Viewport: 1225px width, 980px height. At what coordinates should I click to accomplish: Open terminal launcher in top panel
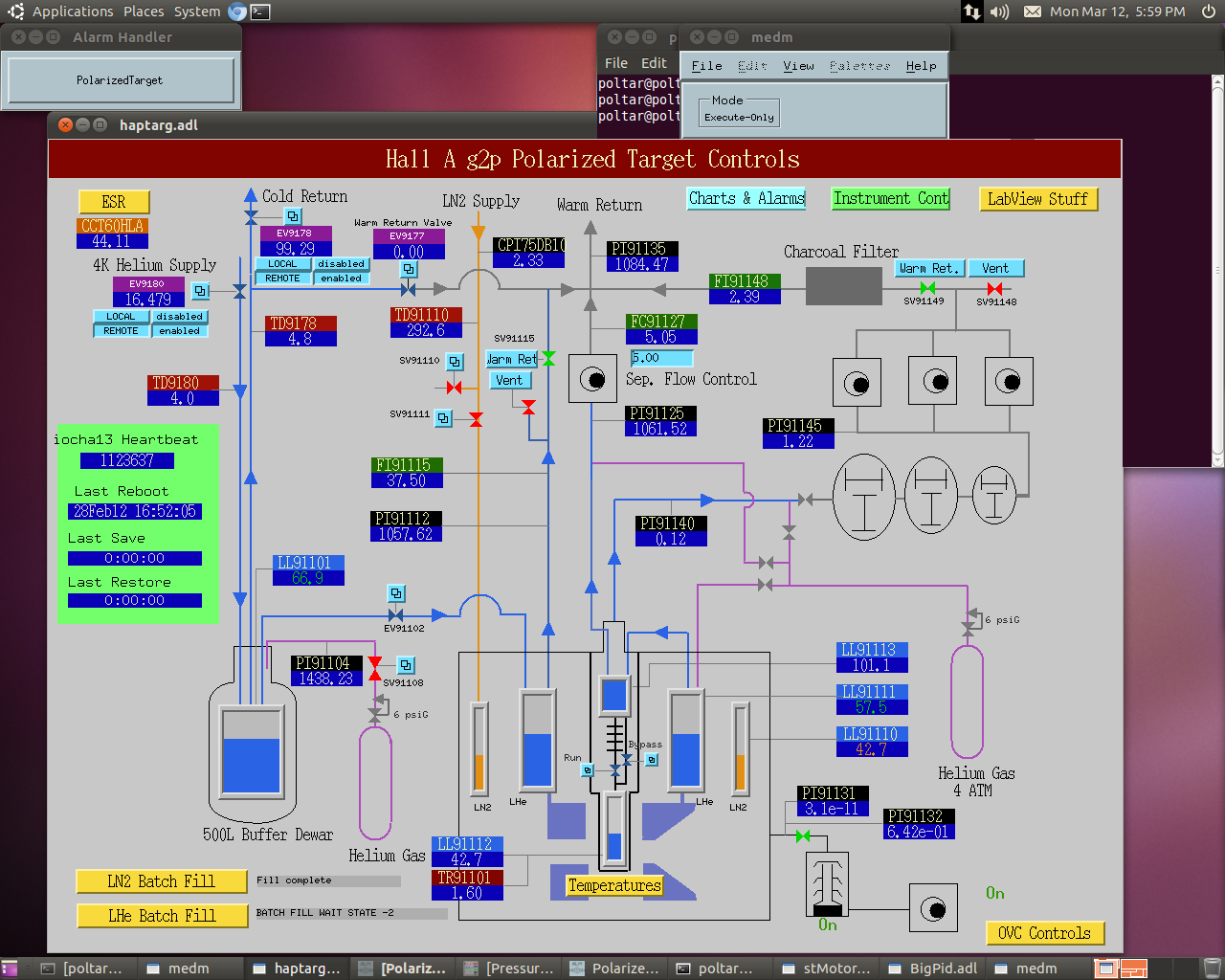click(260, 11)
